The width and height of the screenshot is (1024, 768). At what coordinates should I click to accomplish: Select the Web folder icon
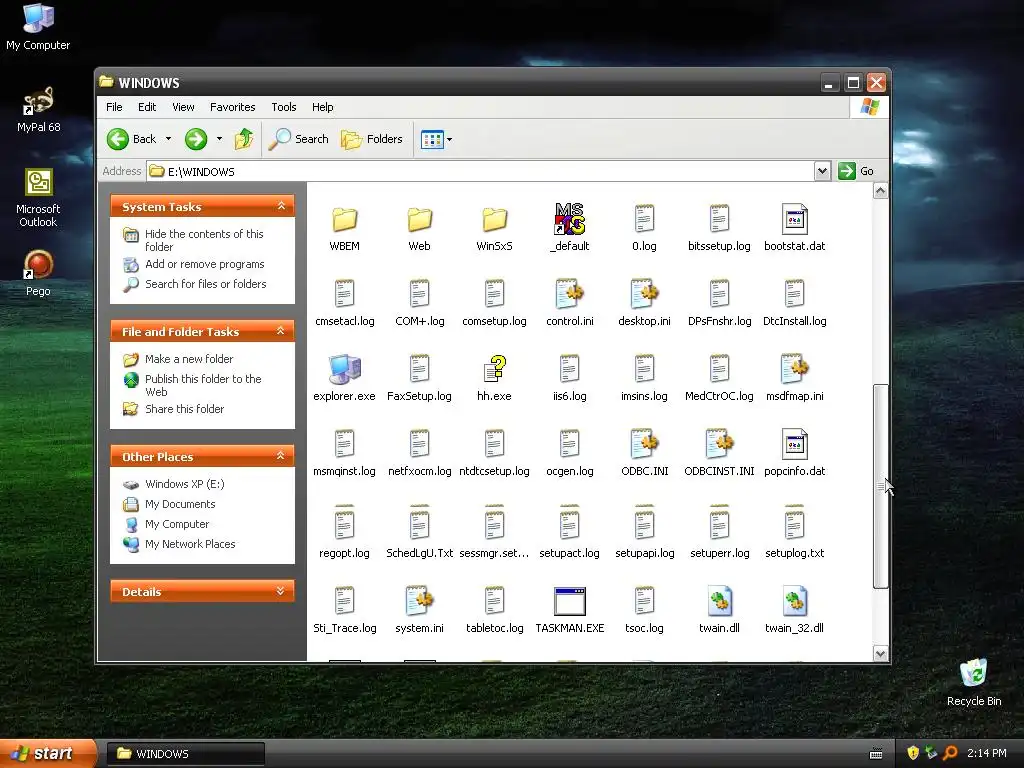click(419, 220)
